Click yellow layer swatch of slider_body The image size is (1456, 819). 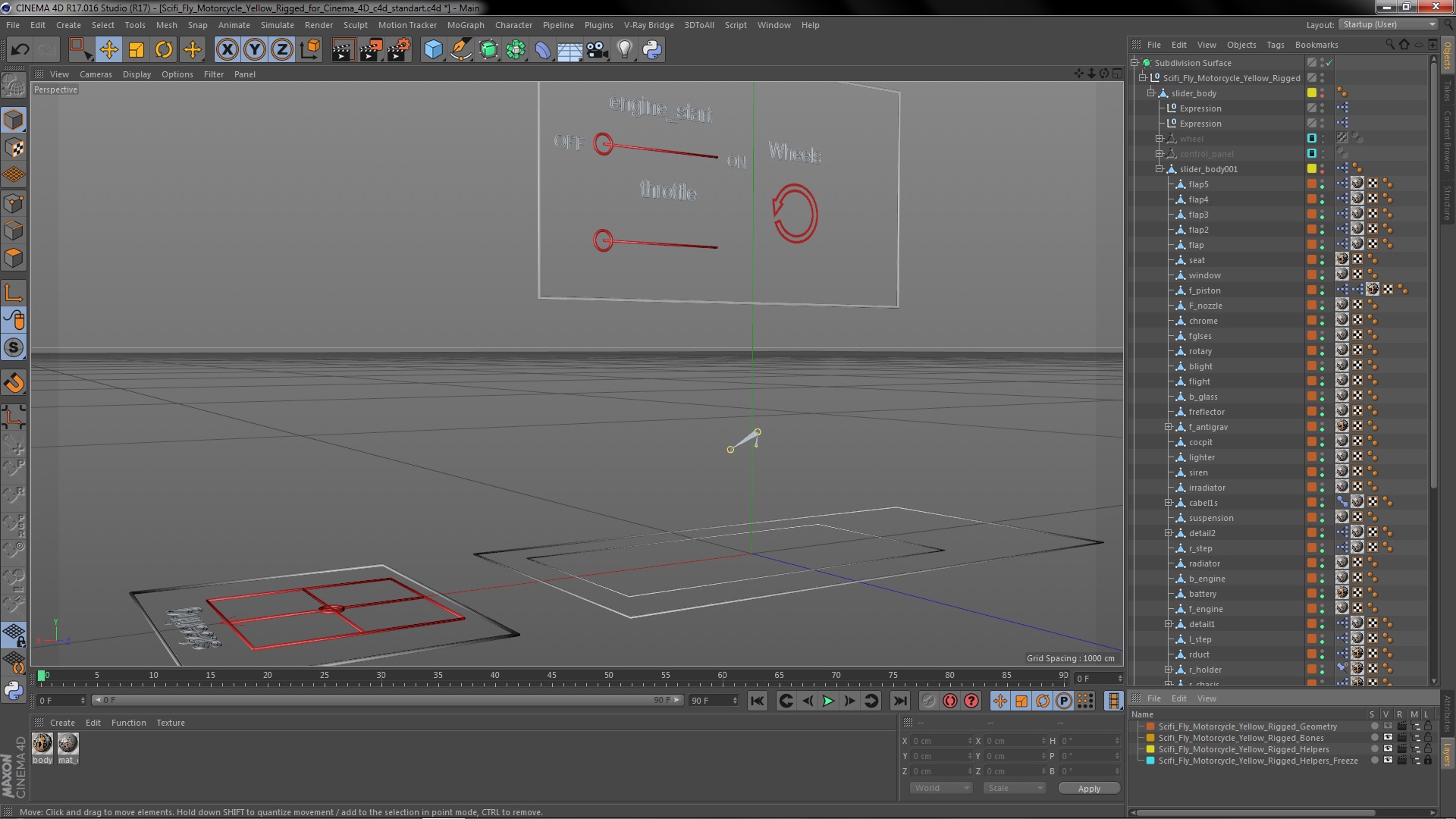pos(1311,93)
